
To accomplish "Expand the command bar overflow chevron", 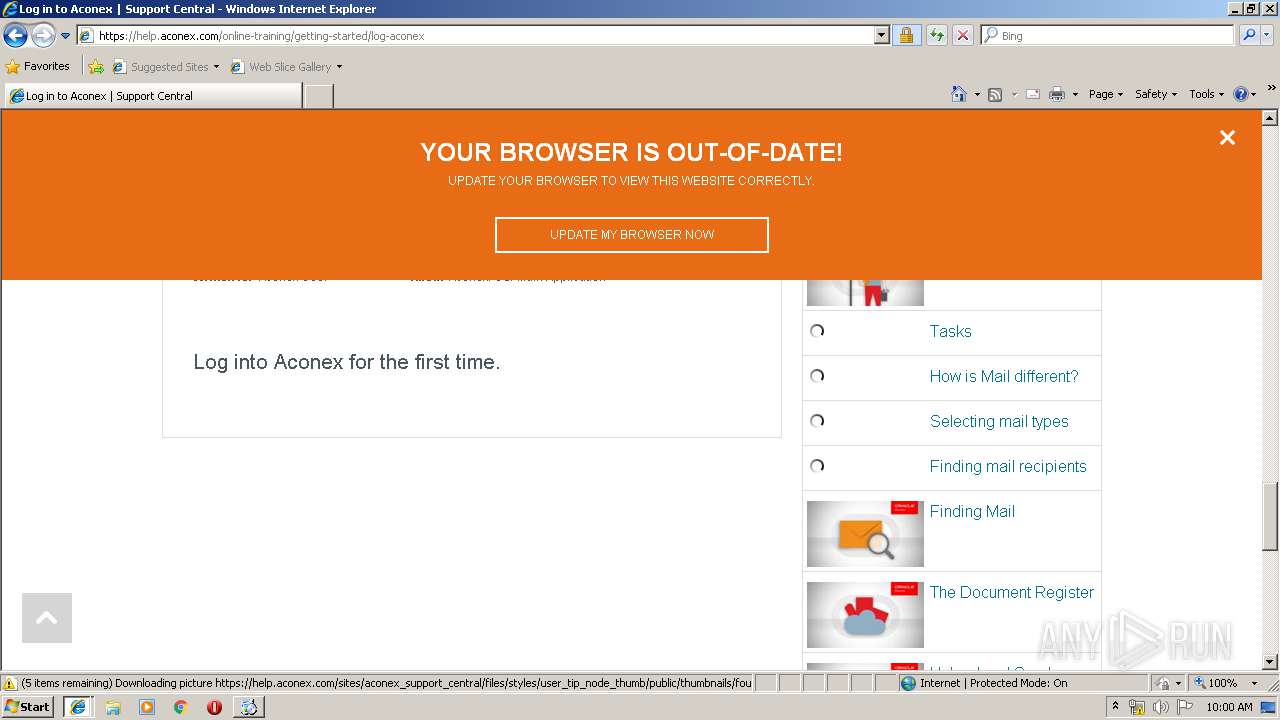I will pyautogui.click(x=1272, y=88).
